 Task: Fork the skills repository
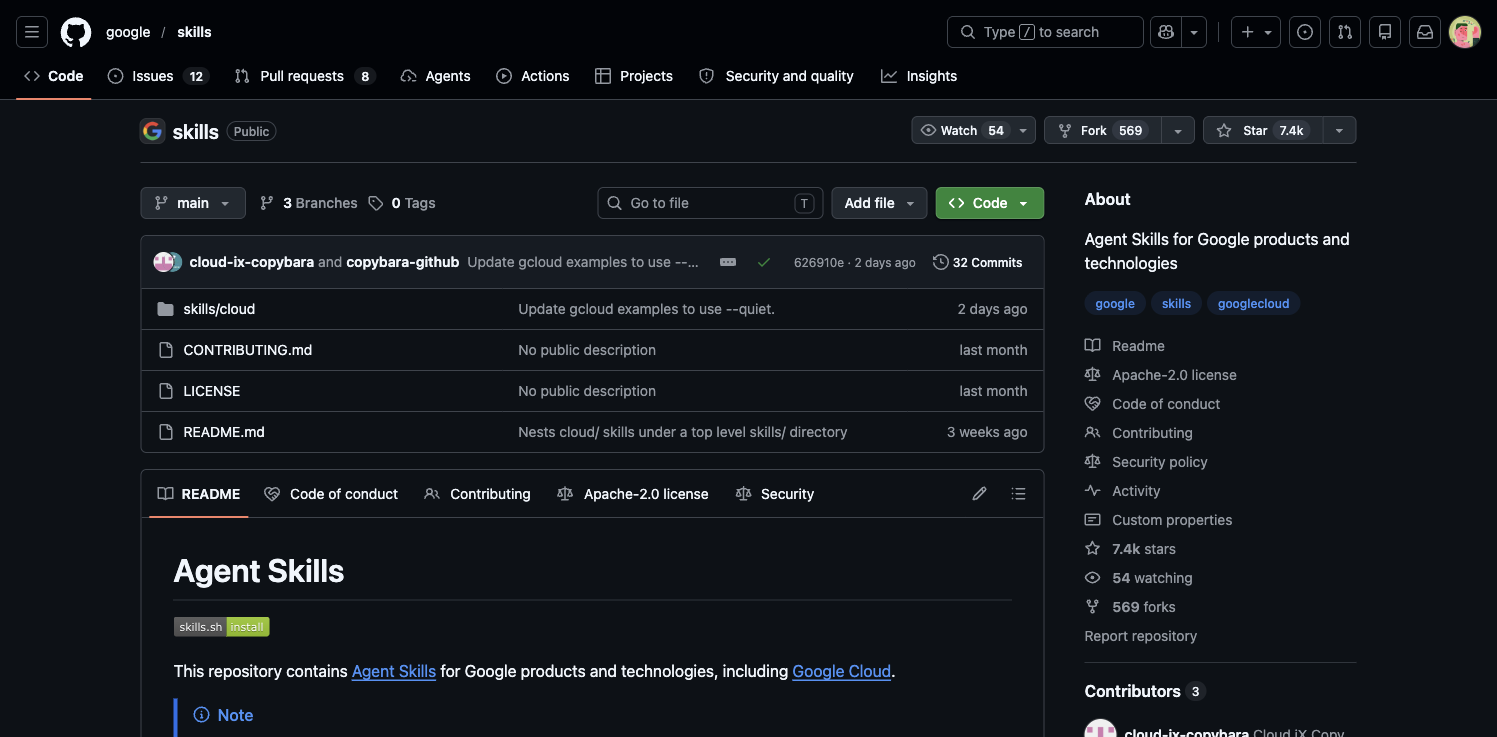(x=1102, y=131)
